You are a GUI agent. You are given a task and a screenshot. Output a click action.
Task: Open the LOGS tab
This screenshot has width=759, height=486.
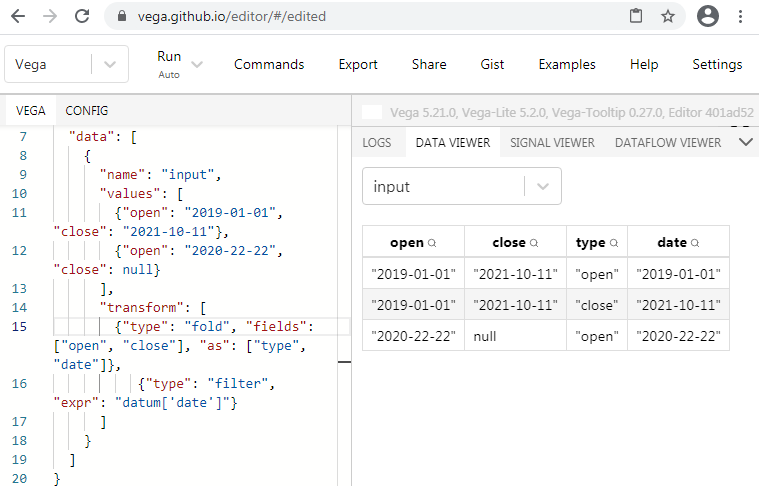tap(377, 143)
